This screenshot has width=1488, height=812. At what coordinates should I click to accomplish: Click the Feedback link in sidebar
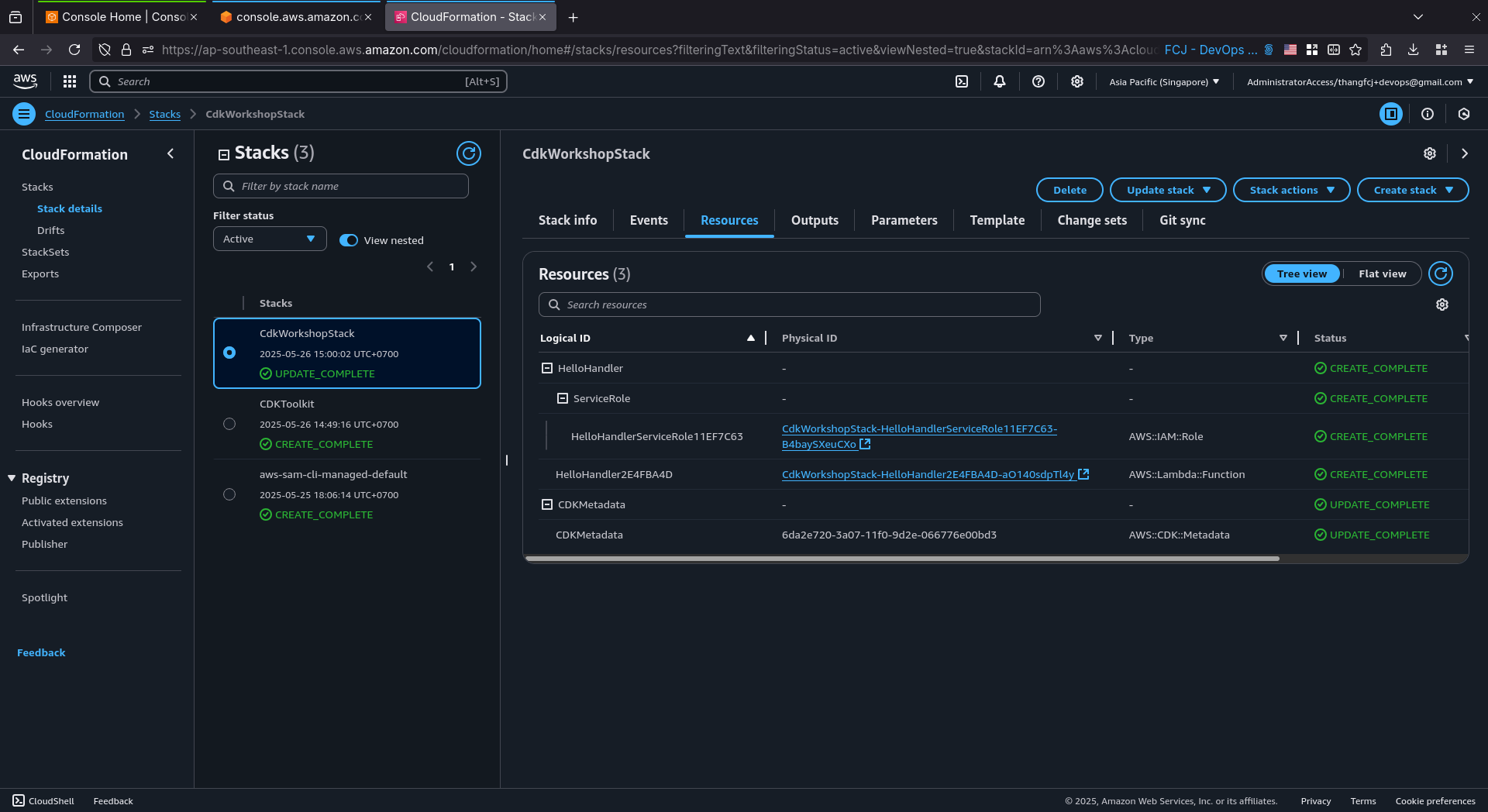coord(41,652)
